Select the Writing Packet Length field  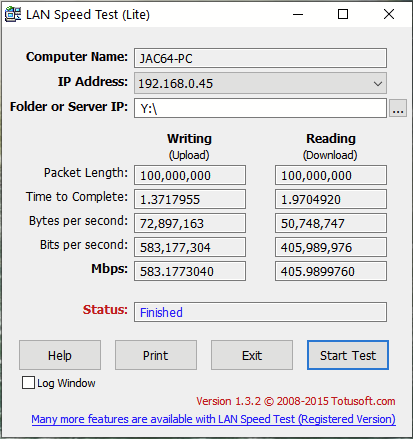[x=190, y=175]
